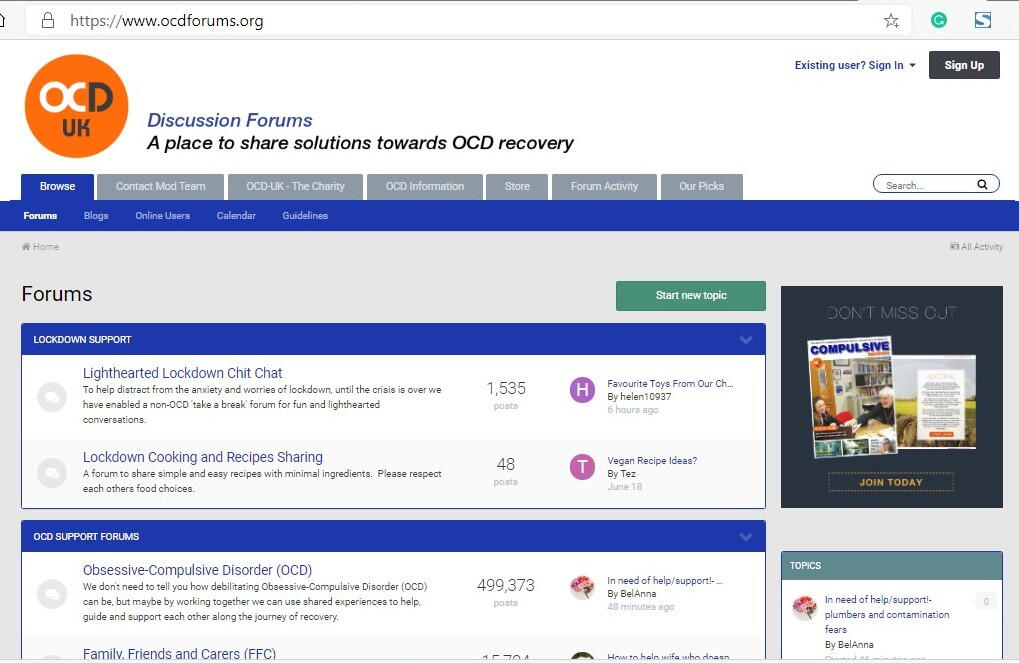Select Calendar in the sub-navigation menu

click(x=236, y=215)
